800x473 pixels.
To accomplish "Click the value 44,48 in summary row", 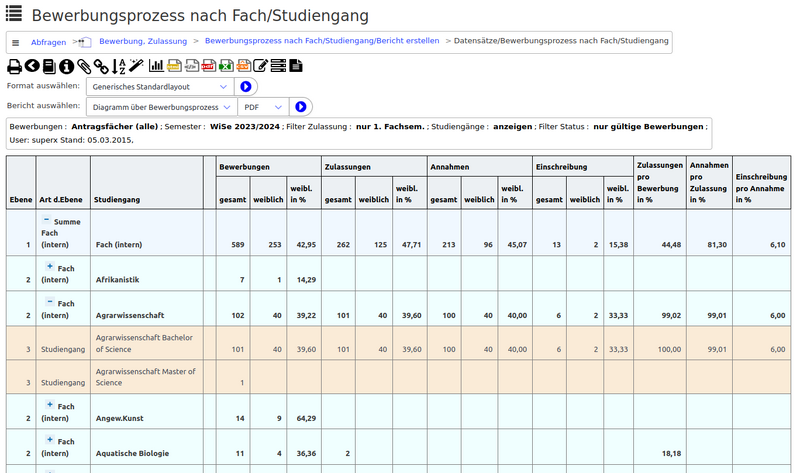I will coord(671,245).
